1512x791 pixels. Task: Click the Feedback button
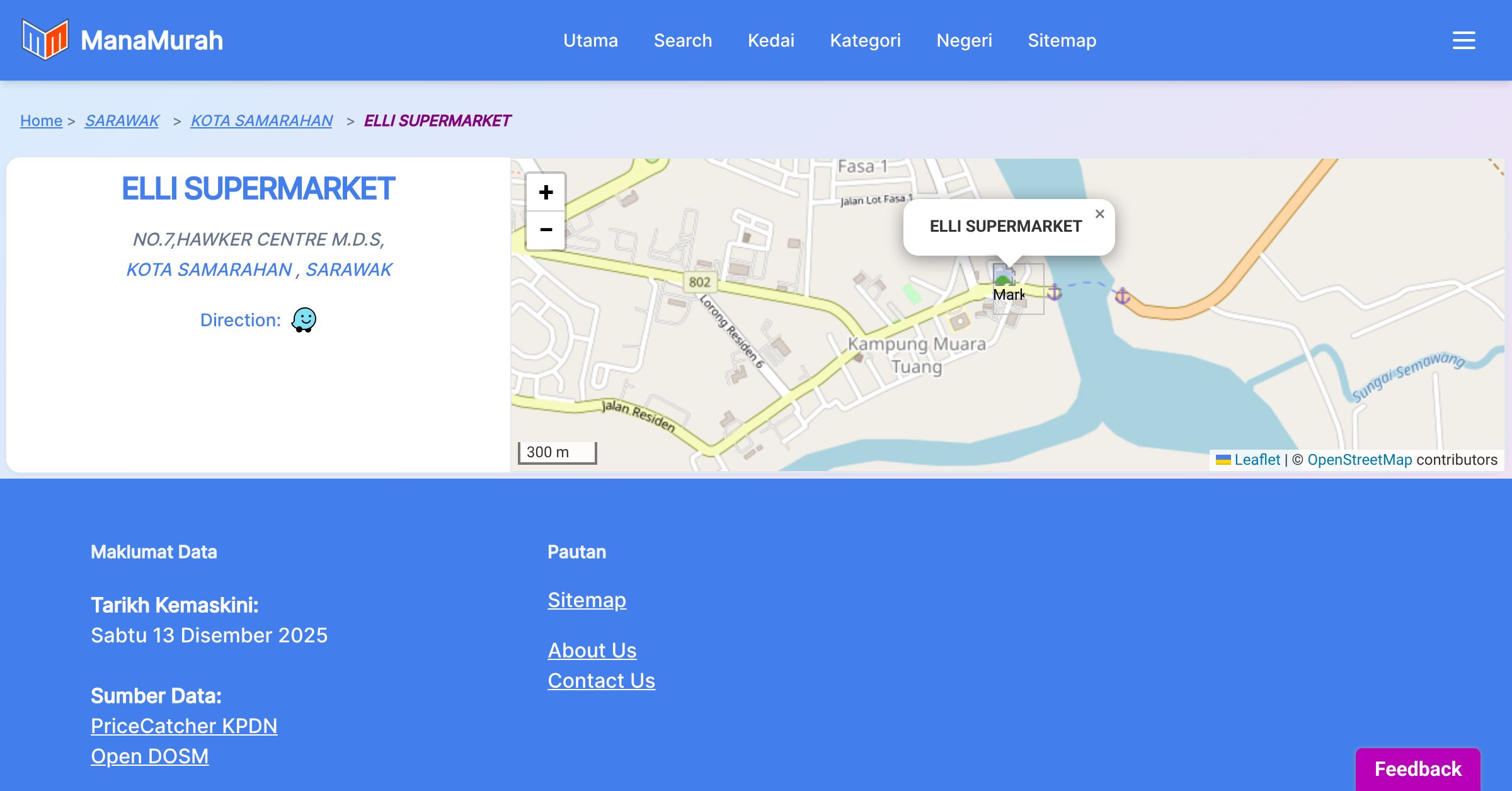tap(1417, 769)
